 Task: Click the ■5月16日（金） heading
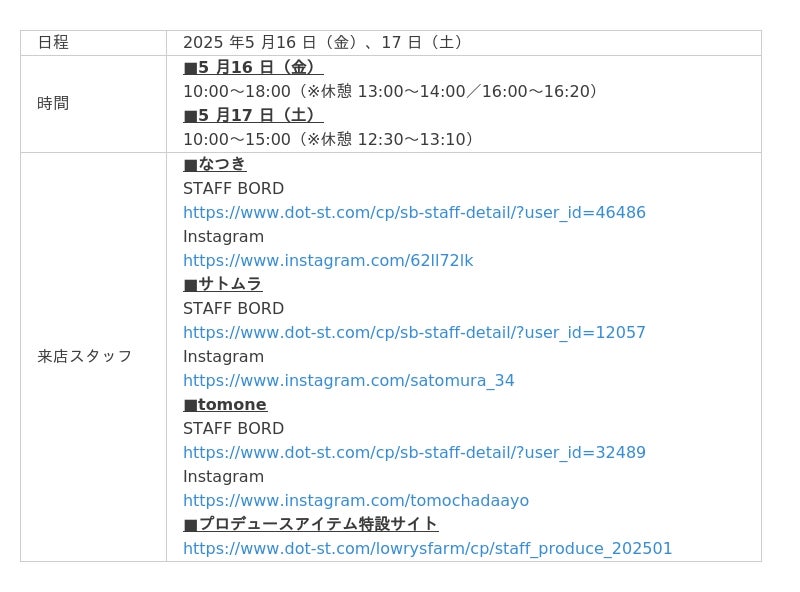(x=253, y=67)
